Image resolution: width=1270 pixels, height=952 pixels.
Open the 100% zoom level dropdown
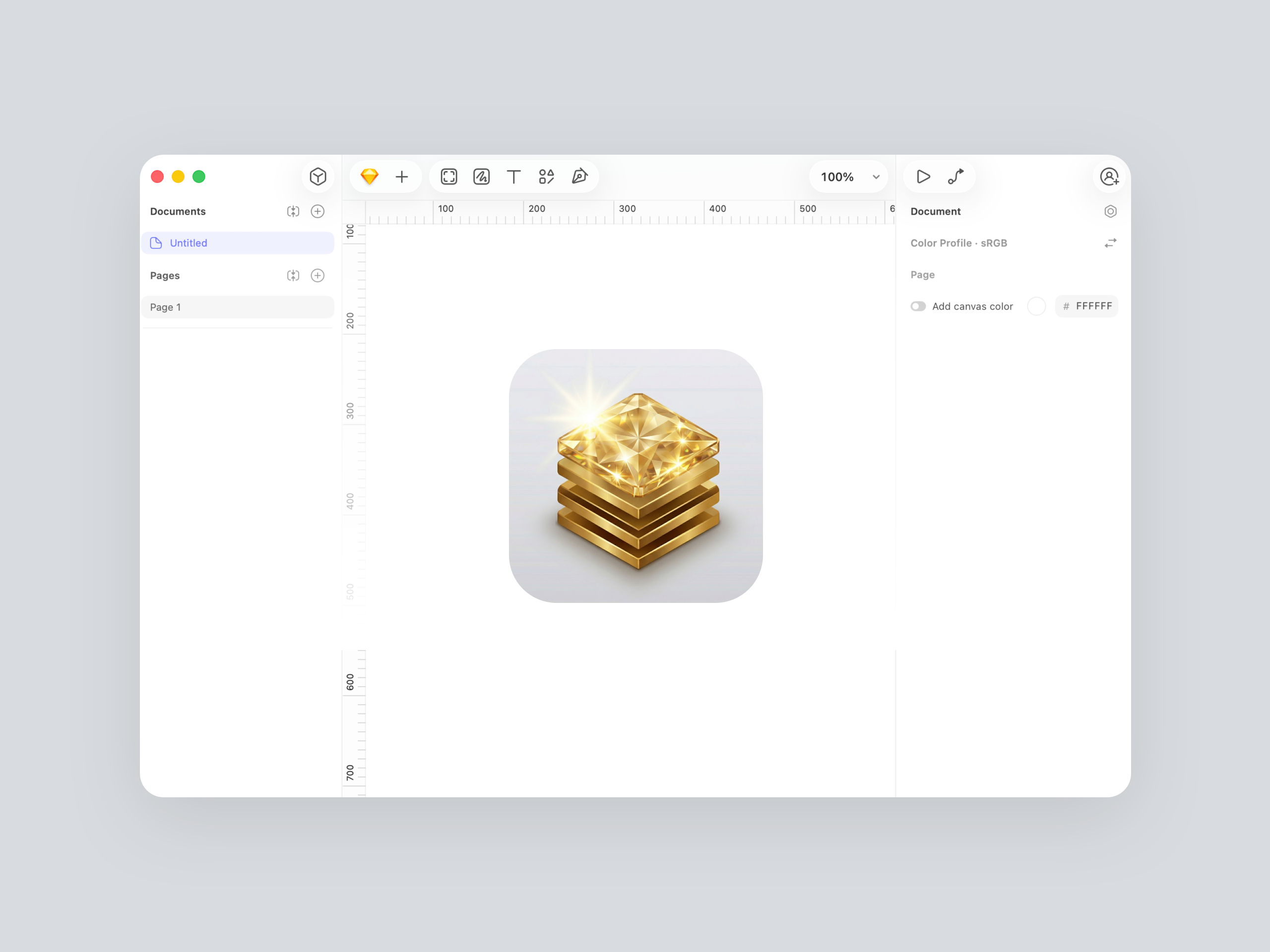coord(848,177)
